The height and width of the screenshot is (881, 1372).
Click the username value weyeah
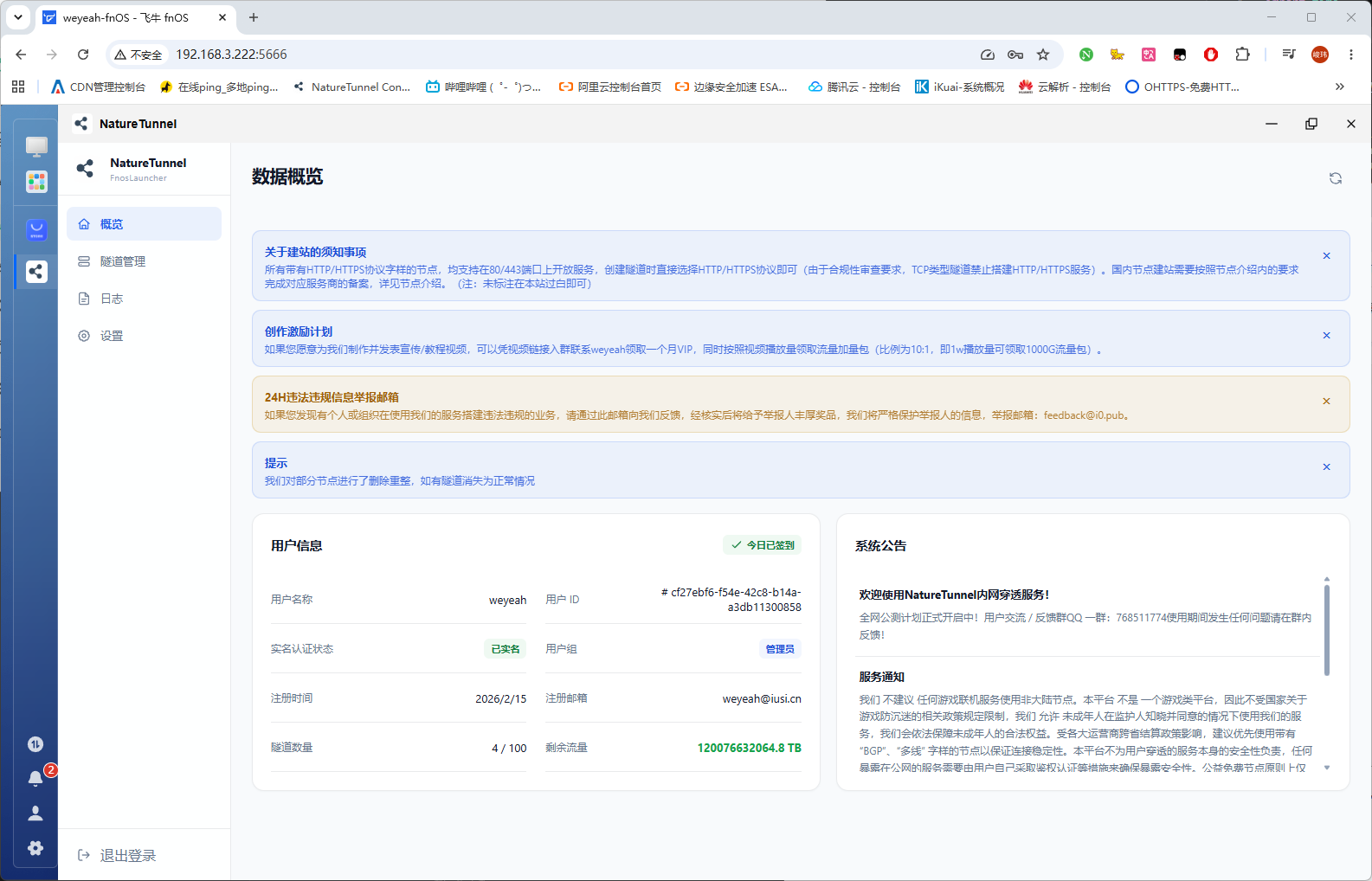pos(507,601)
